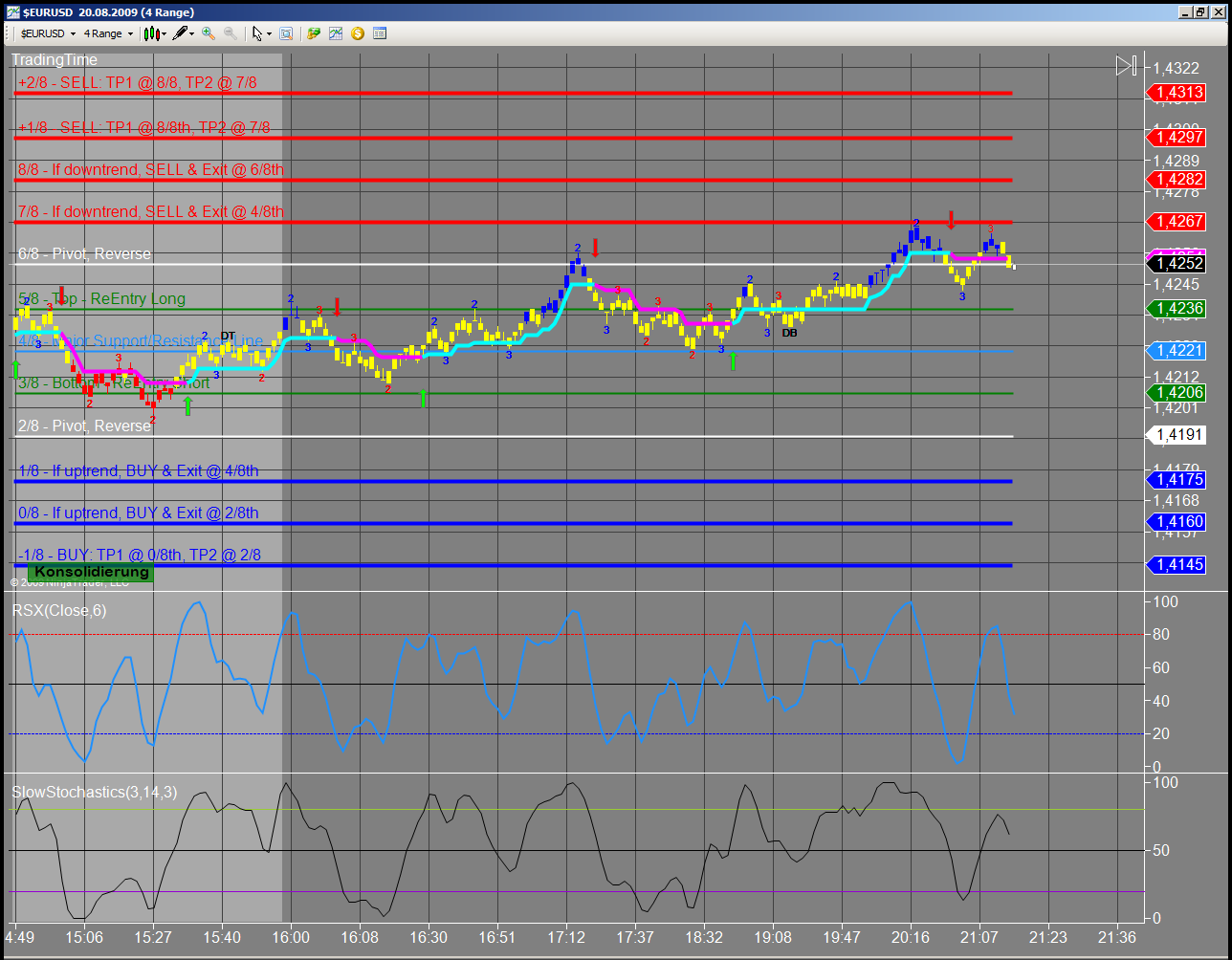Image resolution: width=1232 pixels, height=960 pixels.
Task: Click '1/8 - If uptrend, BUY & Exit @ 4/8th'
Action: [138, 470]
